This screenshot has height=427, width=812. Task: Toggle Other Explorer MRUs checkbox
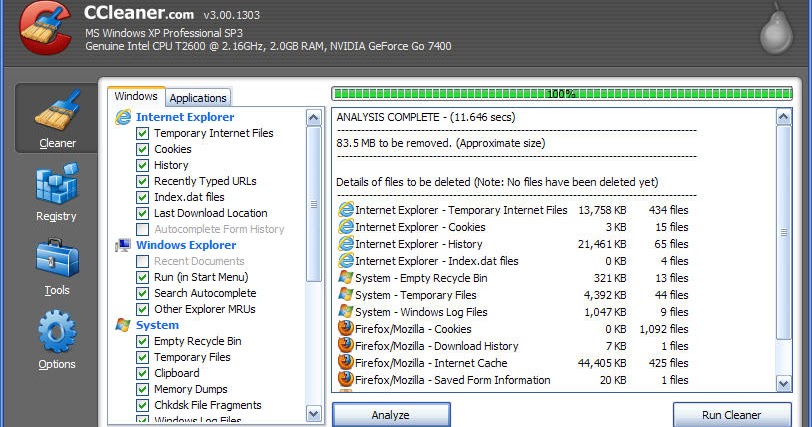point(142,310)
